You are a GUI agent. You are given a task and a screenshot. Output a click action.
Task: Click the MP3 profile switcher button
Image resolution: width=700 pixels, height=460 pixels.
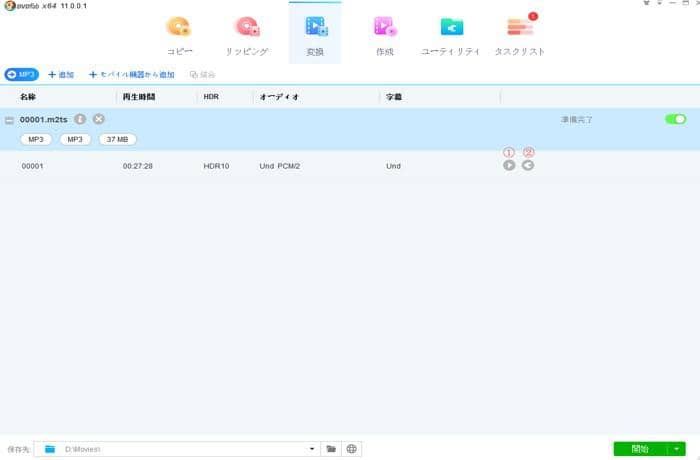21,74
